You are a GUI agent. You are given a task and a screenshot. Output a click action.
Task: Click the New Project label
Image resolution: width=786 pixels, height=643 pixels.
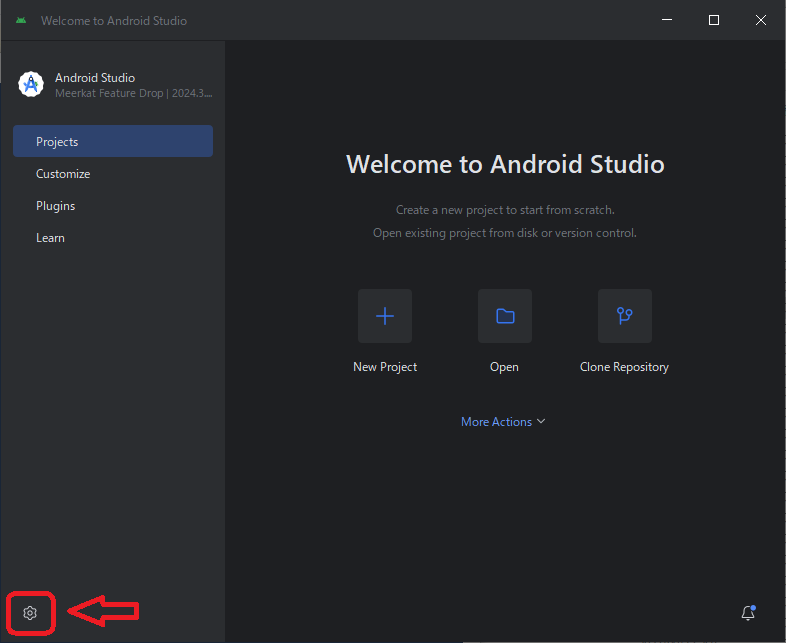point(385,367)
